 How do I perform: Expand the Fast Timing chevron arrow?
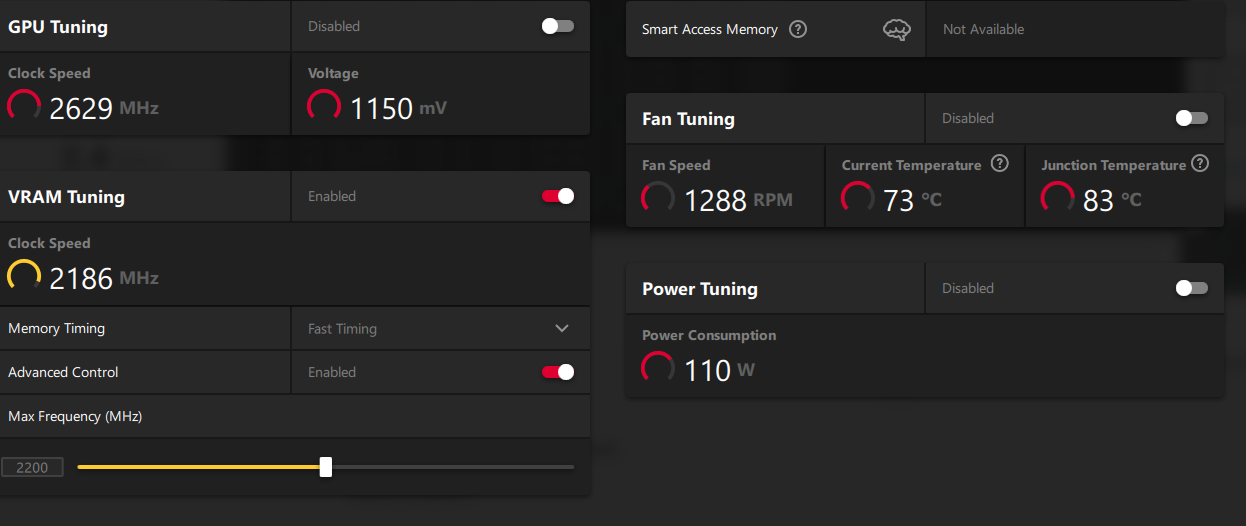tap(562, 328)
